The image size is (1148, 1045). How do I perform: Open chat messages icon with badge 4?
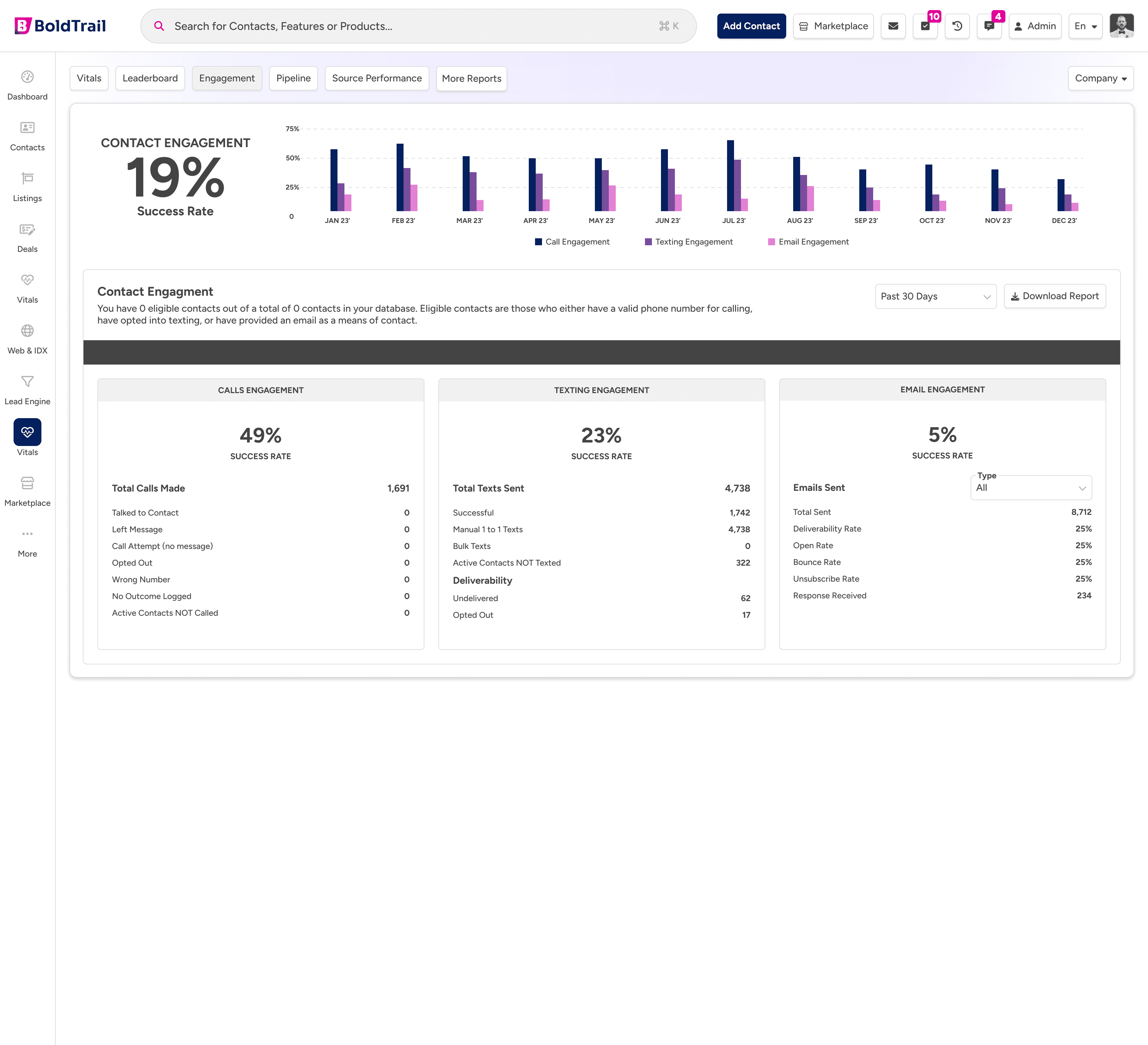[989, 26]
